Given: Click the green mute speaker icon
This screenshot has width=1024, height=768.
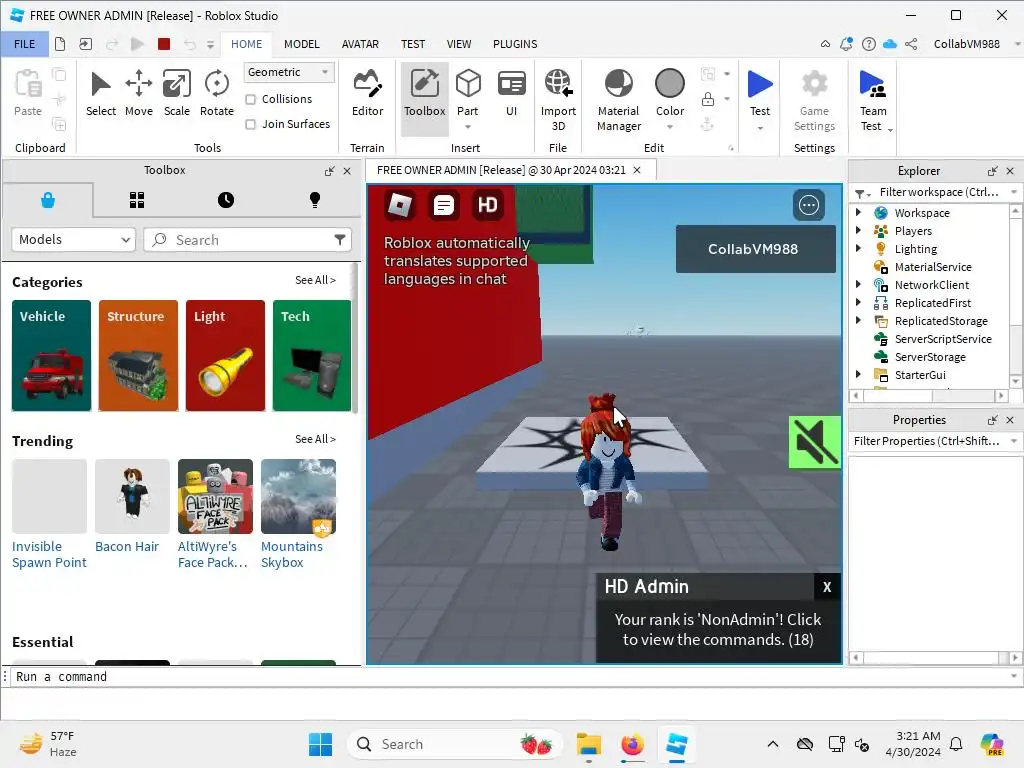Looking at the screenshot, I should click(814, 442).
